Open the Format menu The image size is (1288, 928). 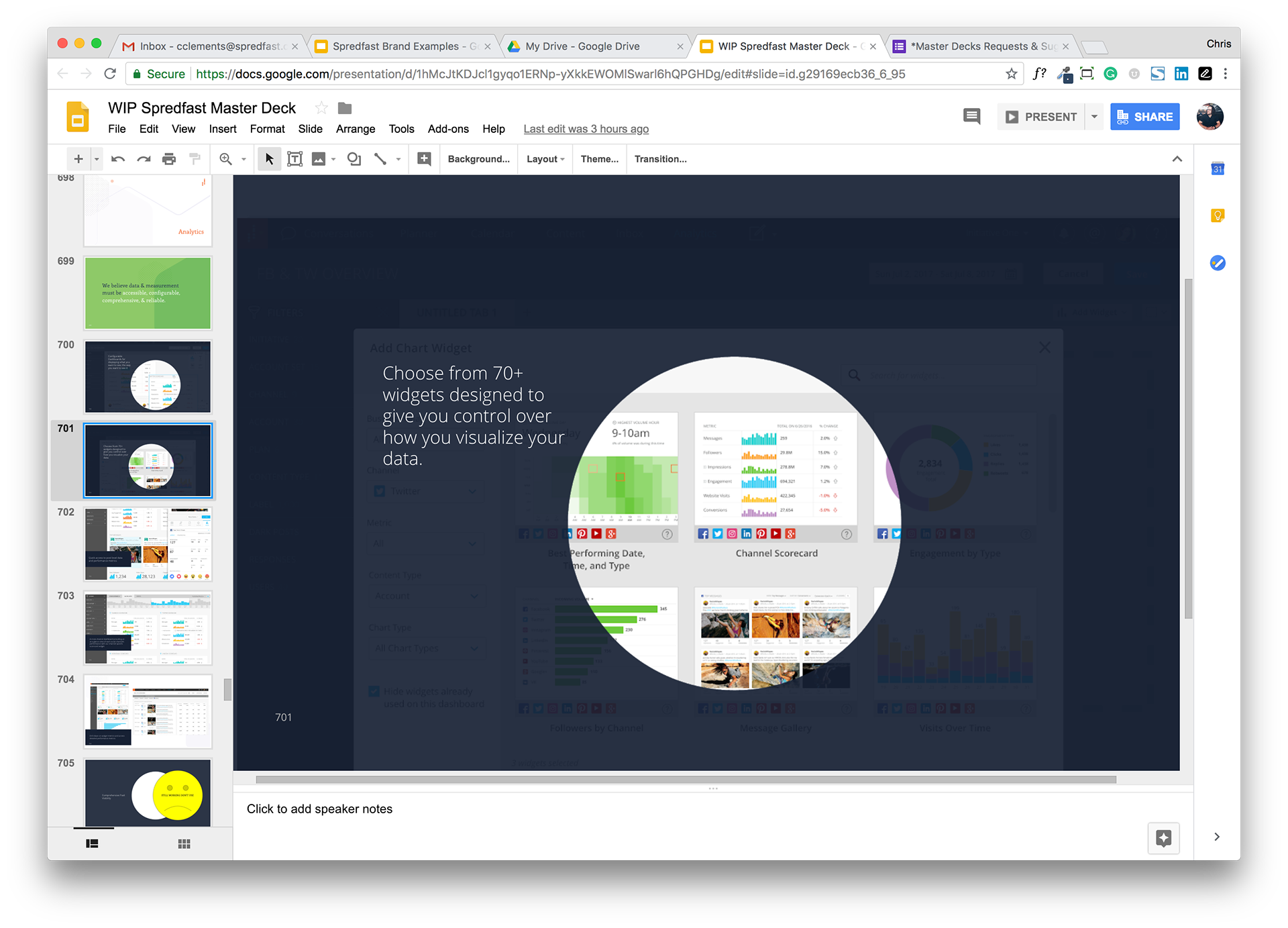(x=267, y=129)
